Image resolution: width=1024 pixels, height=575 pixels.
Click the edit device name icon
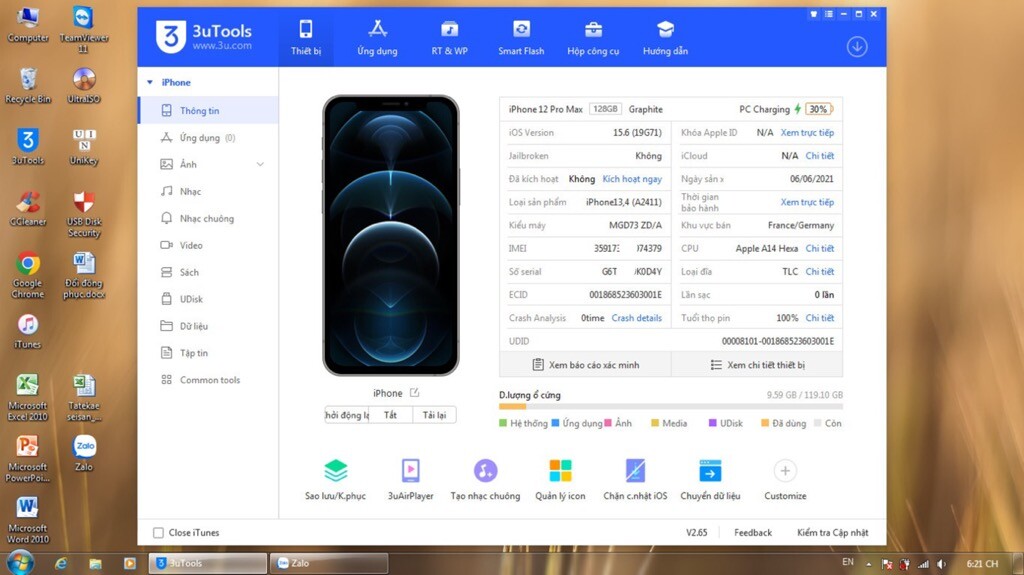click(x=414, y=393)
